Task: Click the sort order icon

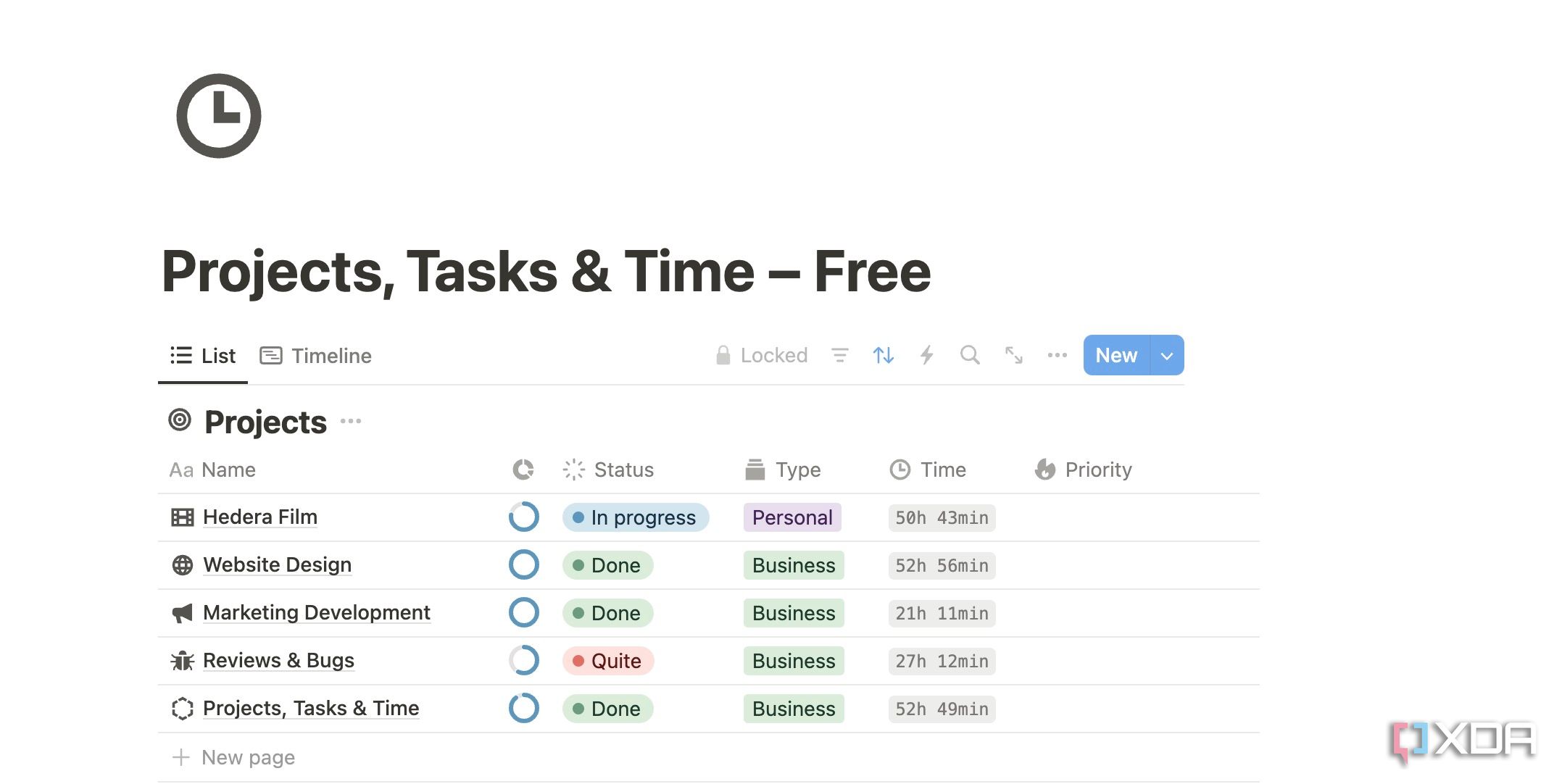Action: 881,354
